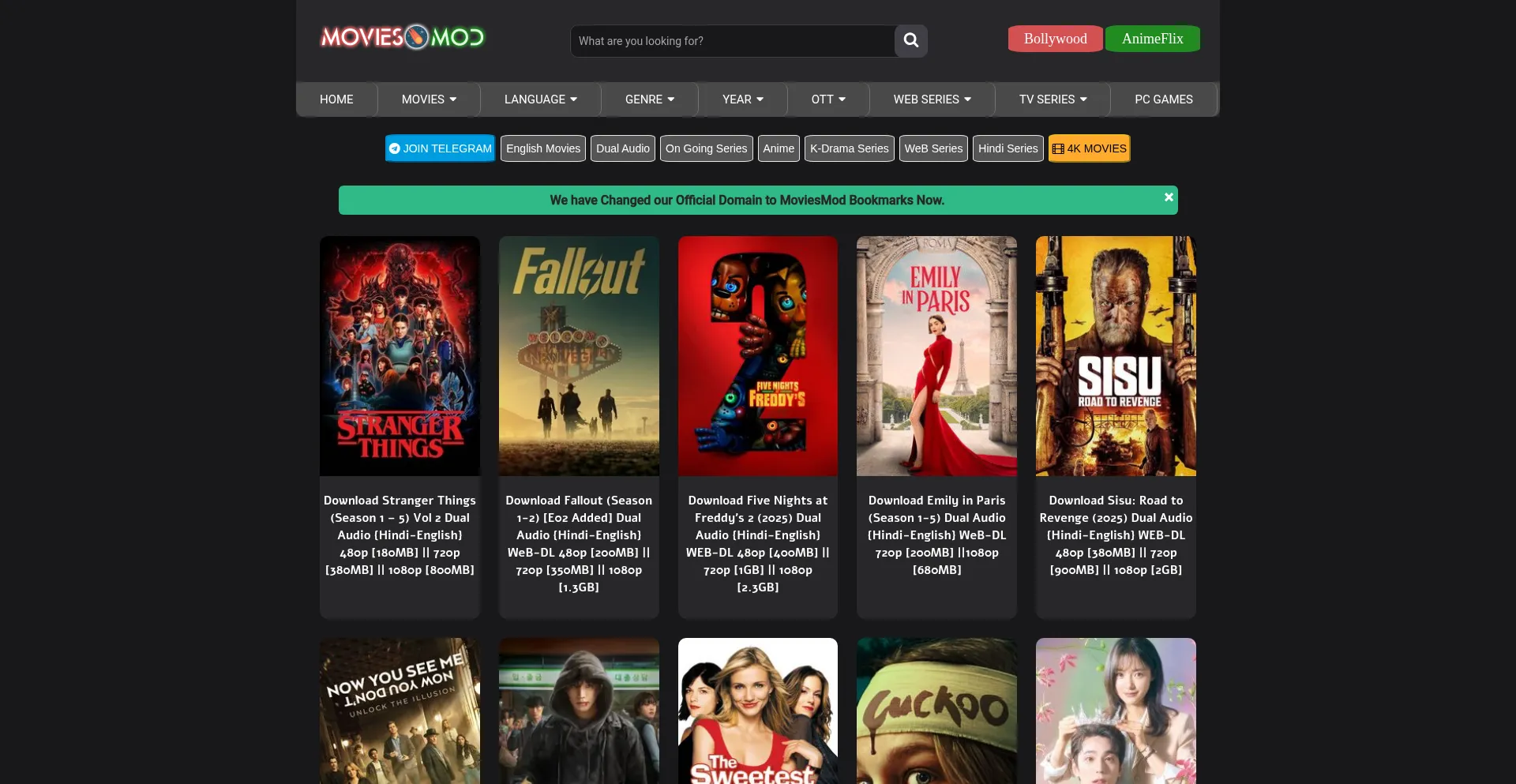Click the search magnifier button
This screenshot has height=784, width=1516.
(911, 40)
